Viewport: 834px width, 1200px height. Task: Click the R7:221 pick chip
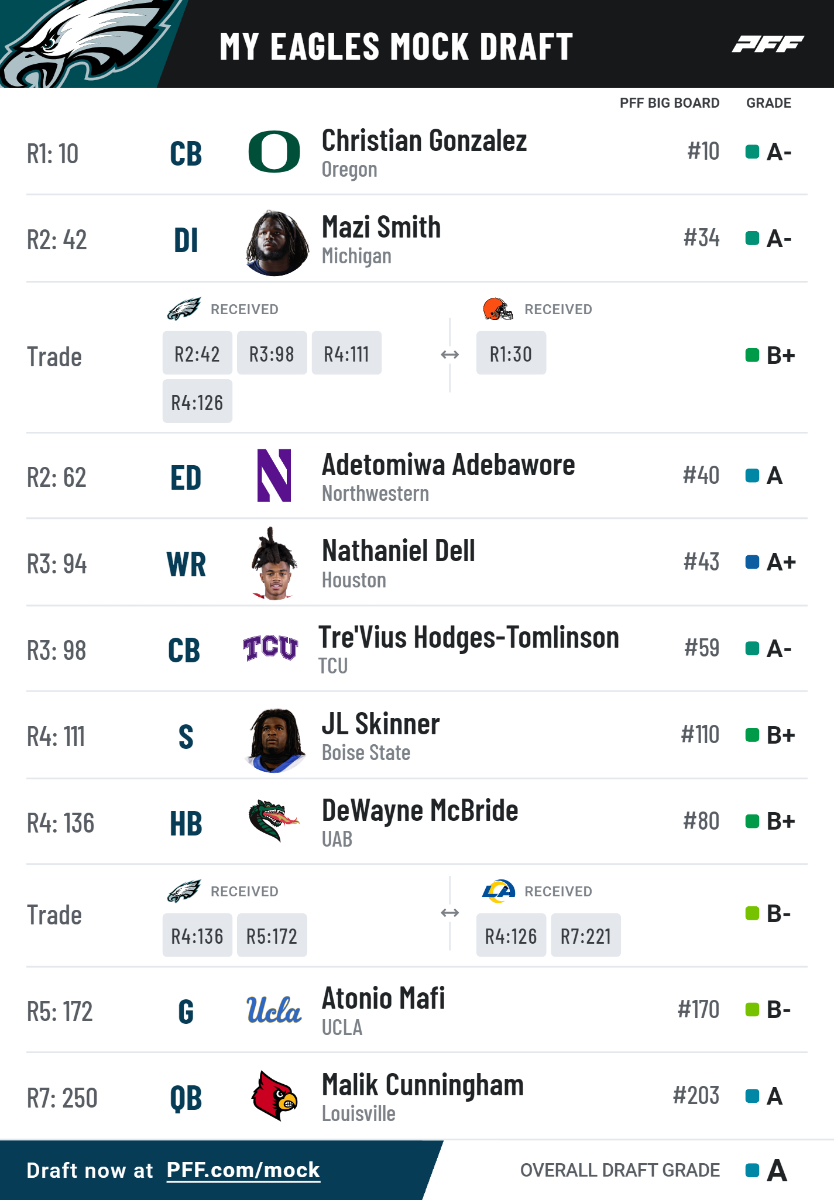click(585, 936)
